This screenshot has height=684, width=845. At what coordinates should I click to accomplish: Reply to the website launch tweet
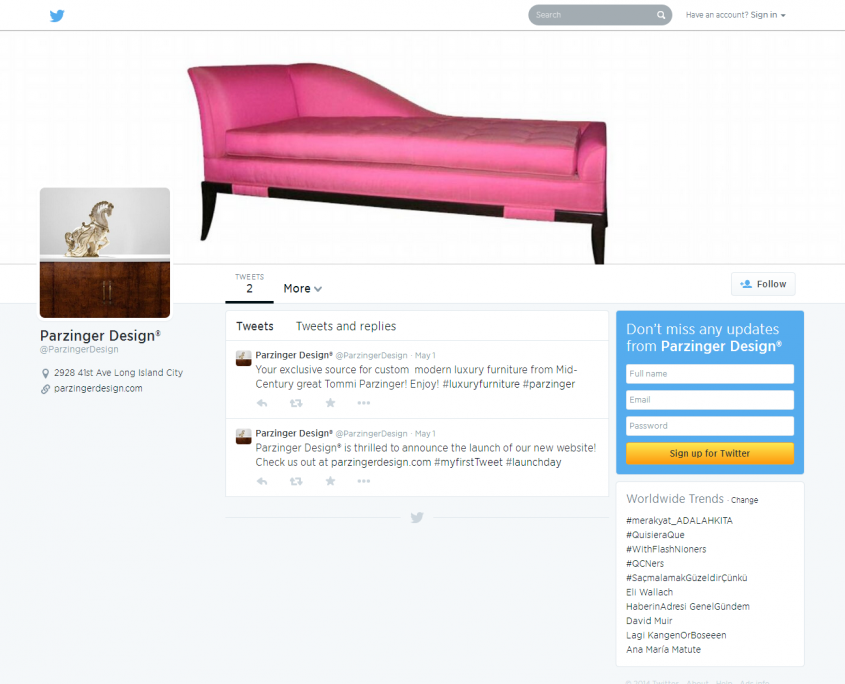[x=262, y=481]
